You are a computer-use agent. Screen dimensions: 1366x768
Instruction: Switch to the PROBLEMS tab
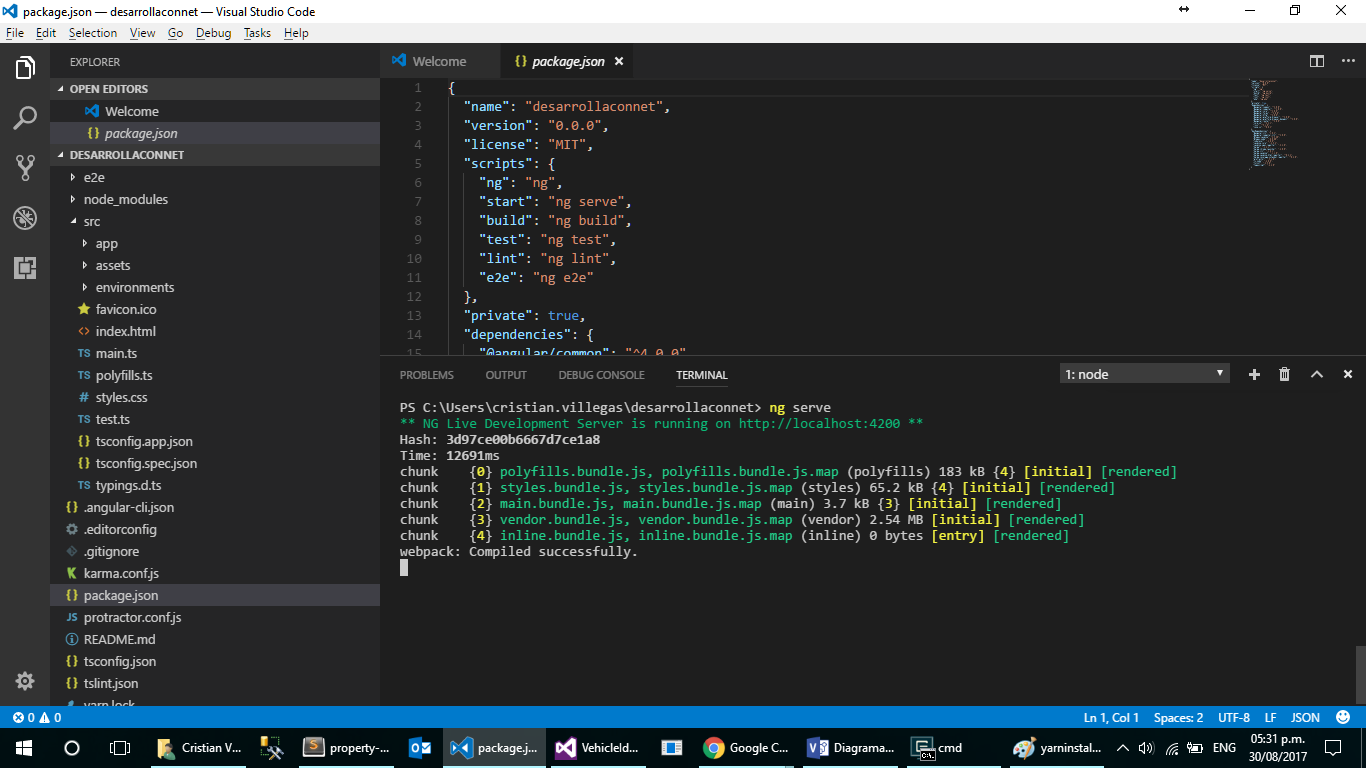coord(427,375)
